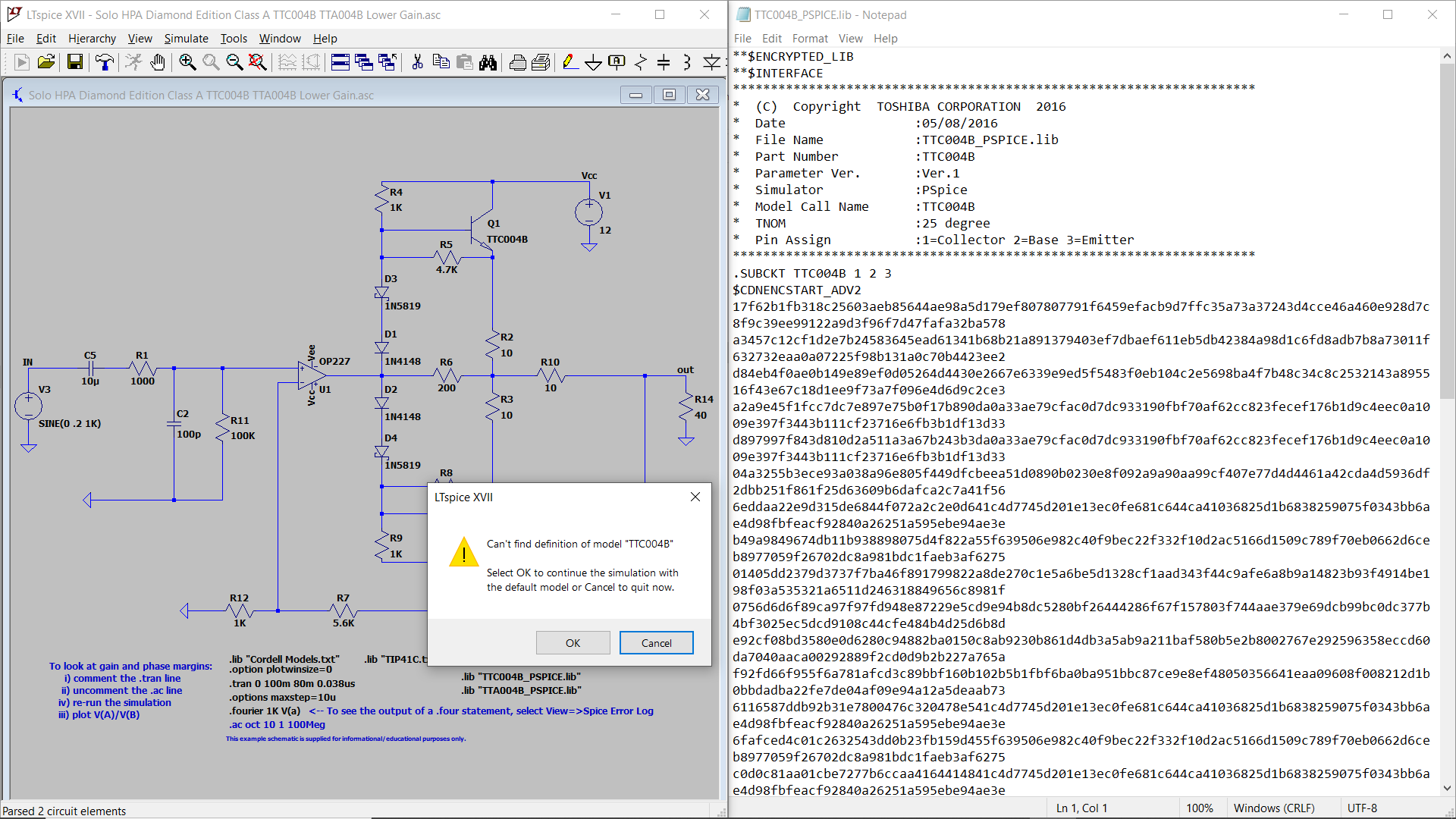The width and height of the screenshot is (1456, 819).
Task: Select the Label net tool icon
Action: click(x=617, y=62)
